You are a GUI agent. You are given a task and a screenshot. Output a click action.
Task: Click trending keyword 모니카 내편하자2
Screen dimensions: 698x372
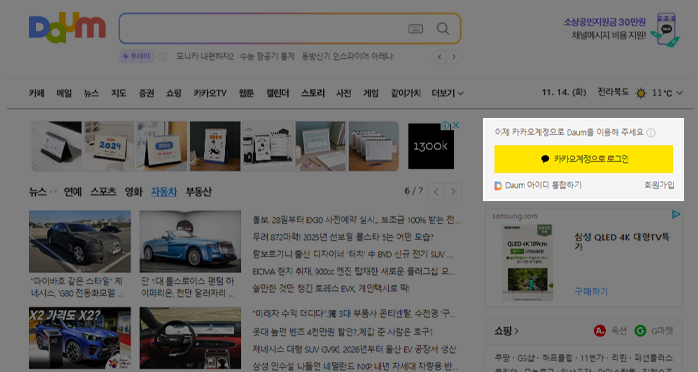point(205,57)
